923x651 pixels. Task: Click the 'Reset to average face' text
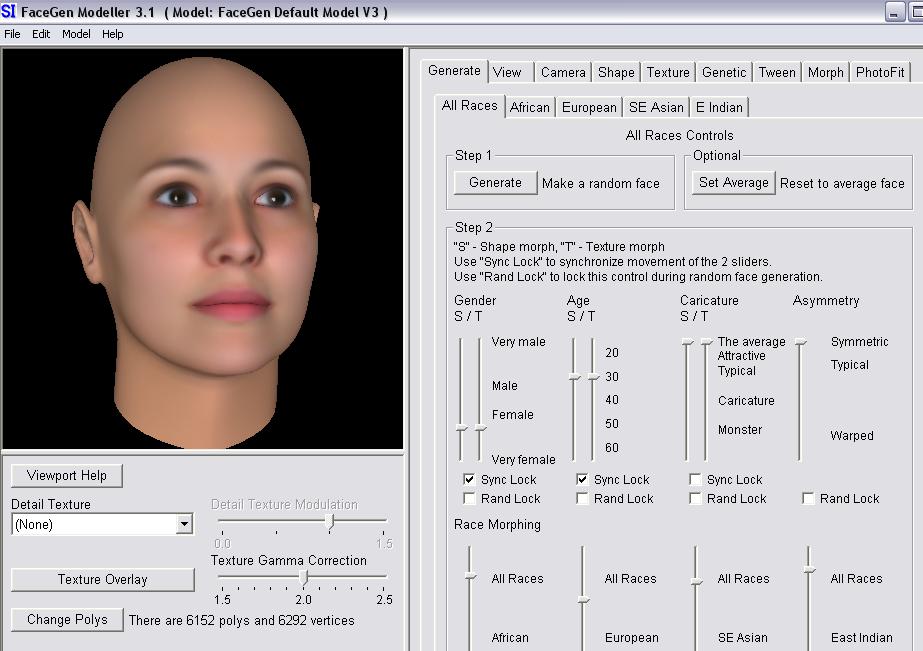click(842, 184)
